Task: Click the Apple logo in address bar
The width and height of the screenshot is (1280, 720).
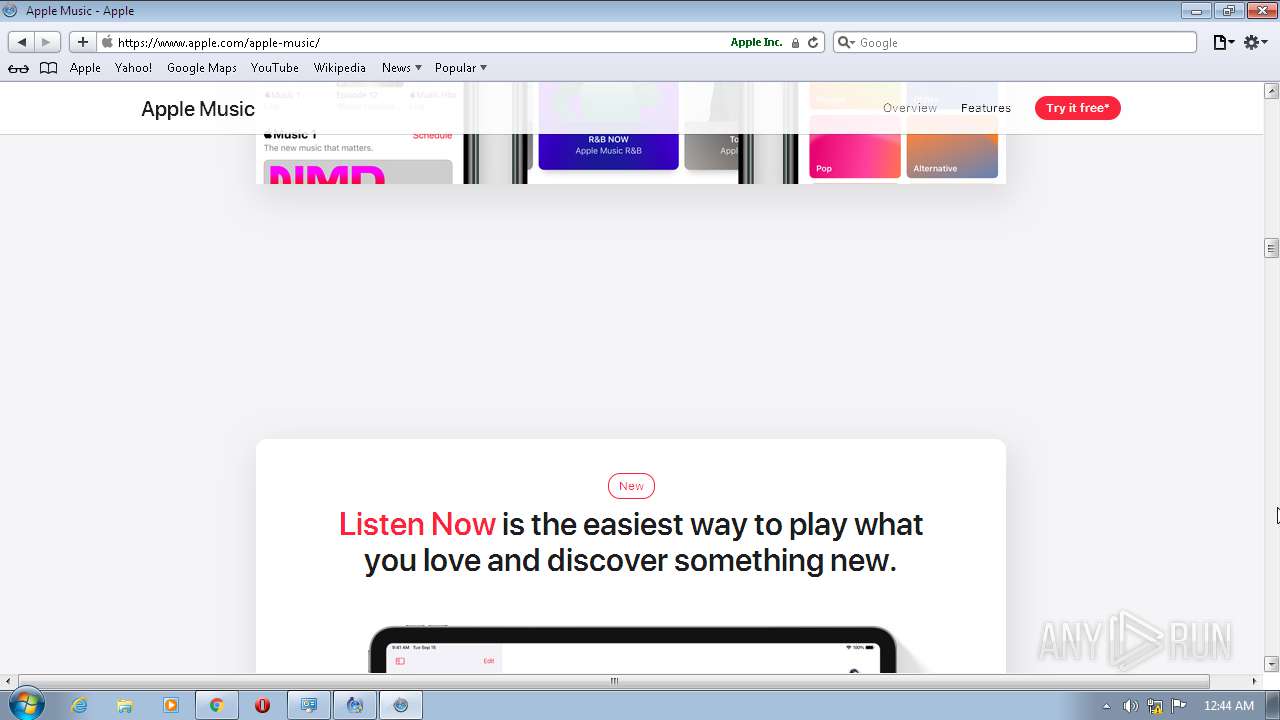Action: coord(107,42)
